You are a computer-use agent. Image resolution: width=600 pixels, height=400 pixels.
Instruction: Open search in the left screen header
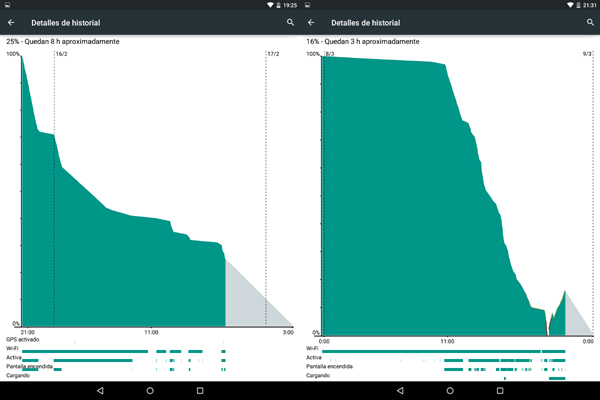tap(290, 23)
